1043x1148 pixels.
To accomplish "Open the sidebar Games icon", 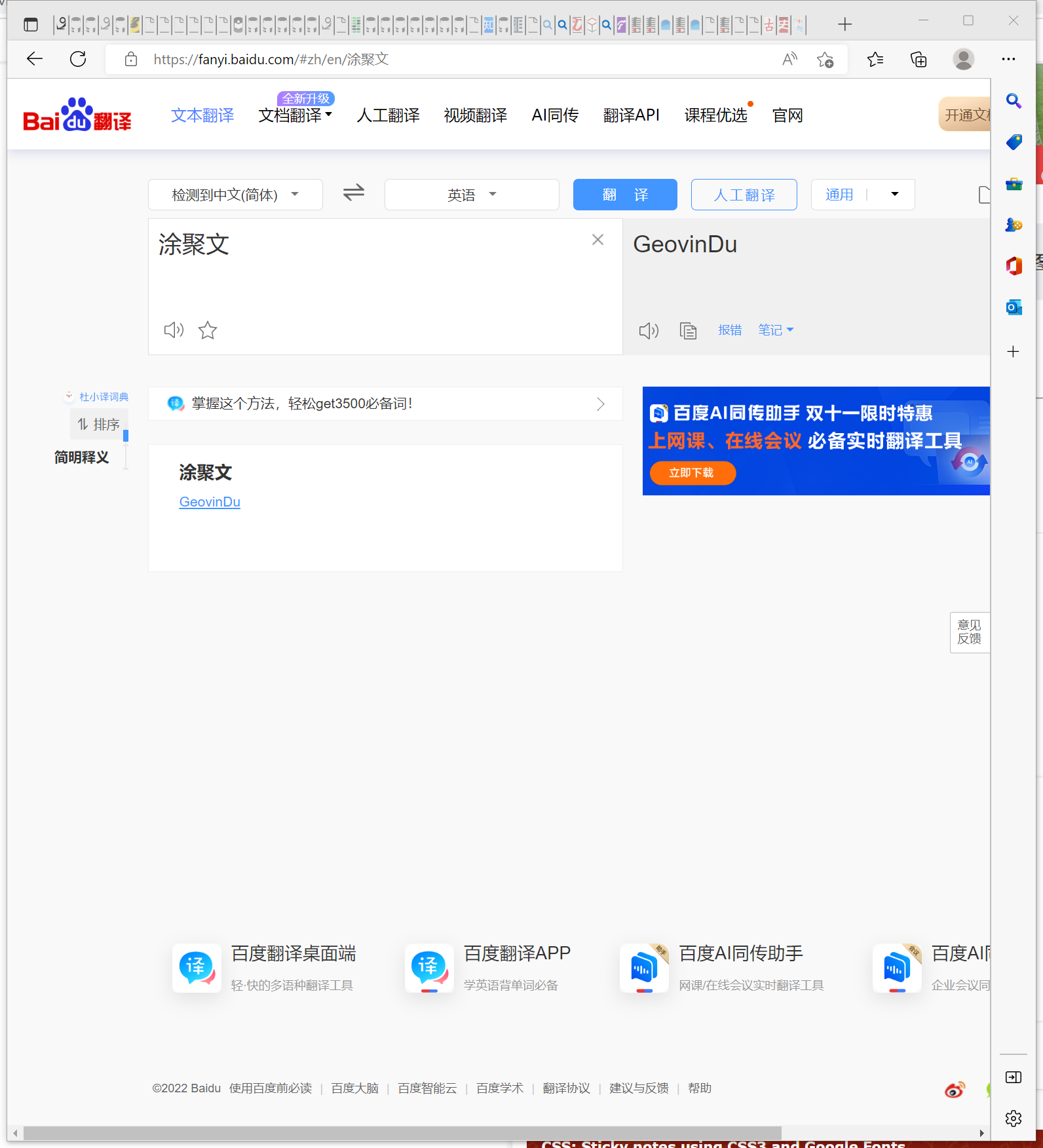I will 1014,225.
